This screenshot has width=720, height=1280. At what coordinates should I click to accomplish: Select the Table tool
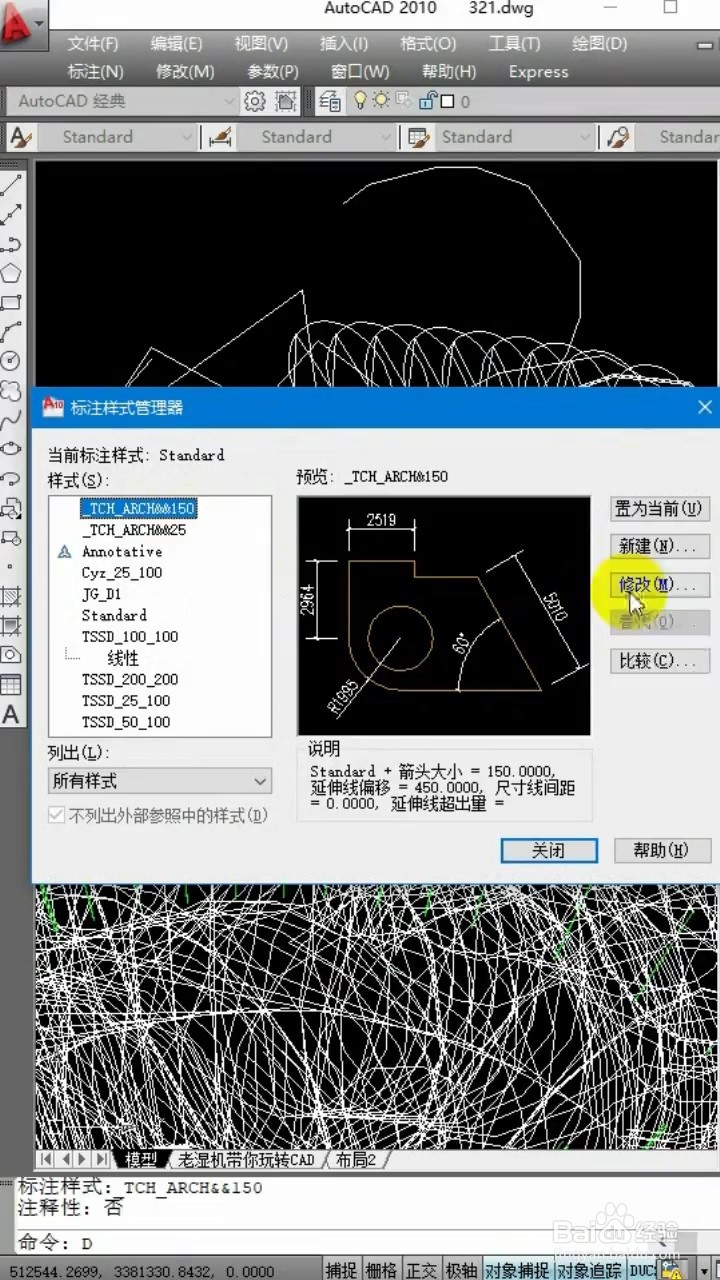[x=11, y=685]
